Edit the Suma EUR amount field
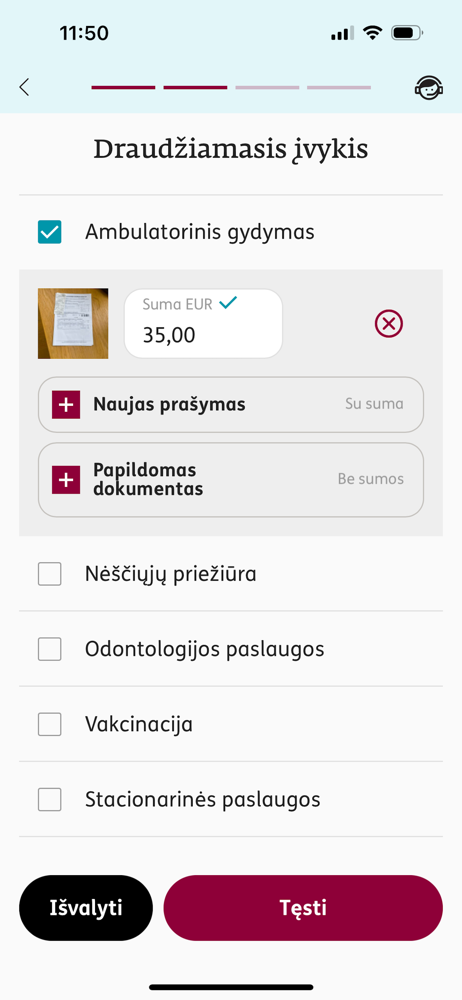 point(203,324)
